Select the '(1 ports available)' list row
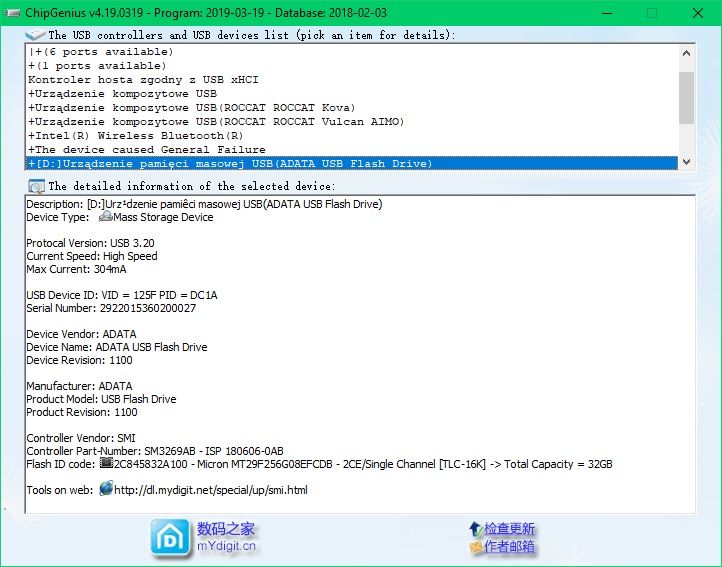 click(x=352, y=65)
